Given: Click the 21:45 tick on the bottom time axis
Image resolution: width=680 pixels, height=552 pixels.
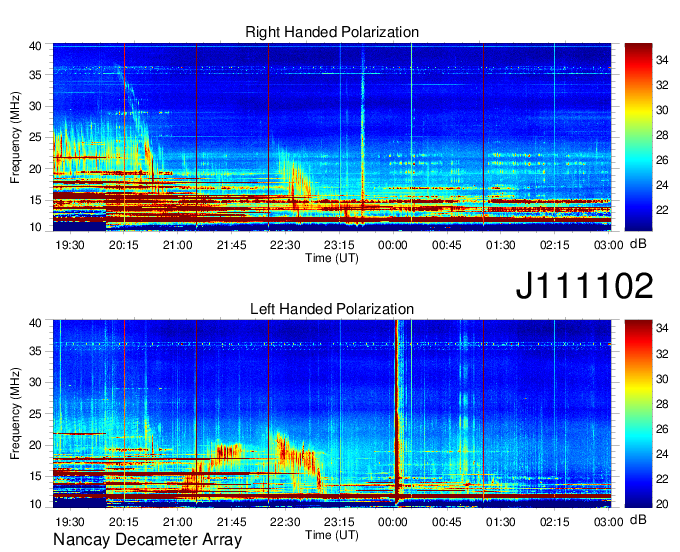Looking at the screenshot, I should coord(231,522).
